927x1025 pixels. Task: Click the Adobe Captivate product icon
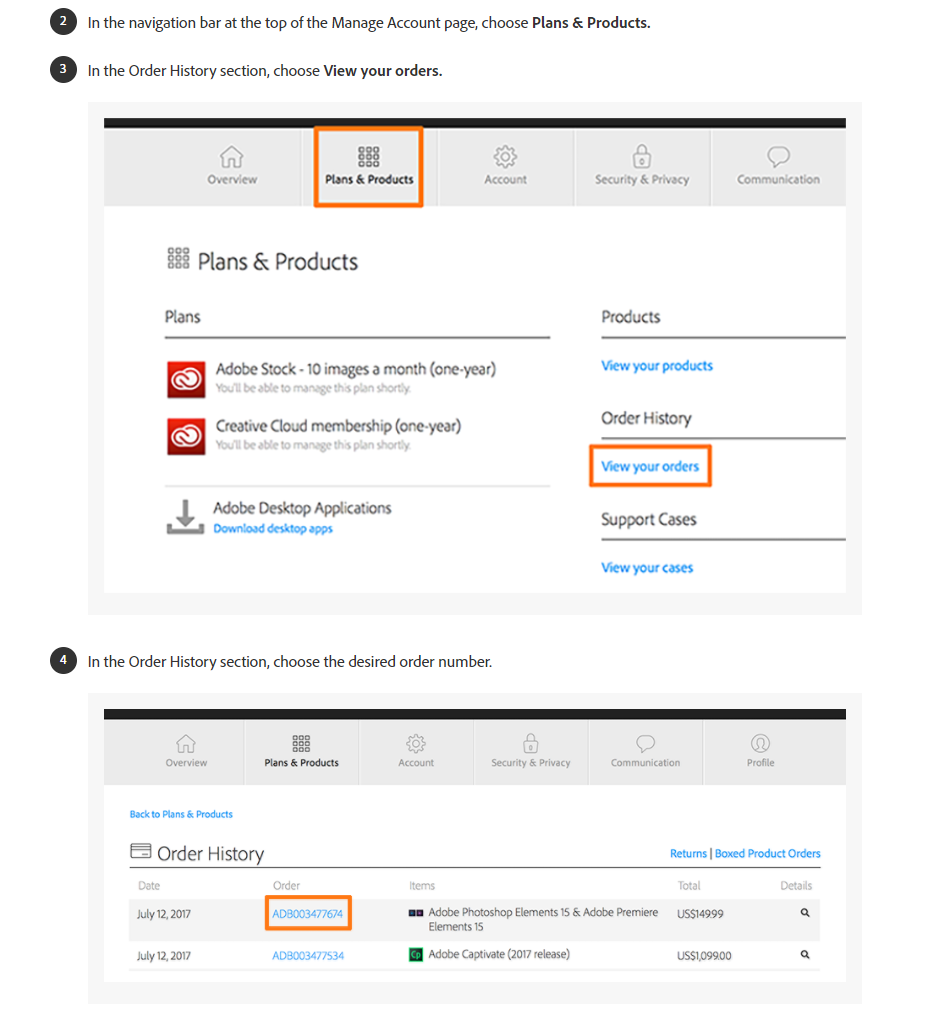coord(416,955)
